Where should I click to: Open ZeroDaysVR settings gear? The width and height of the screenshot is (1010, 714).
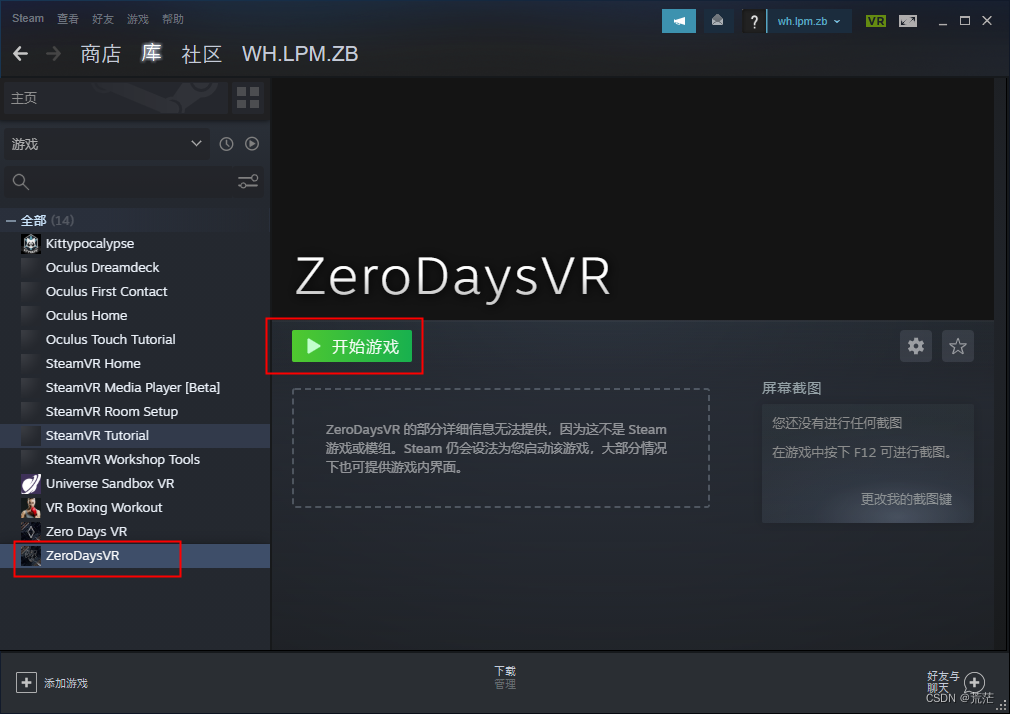point(916,346)
